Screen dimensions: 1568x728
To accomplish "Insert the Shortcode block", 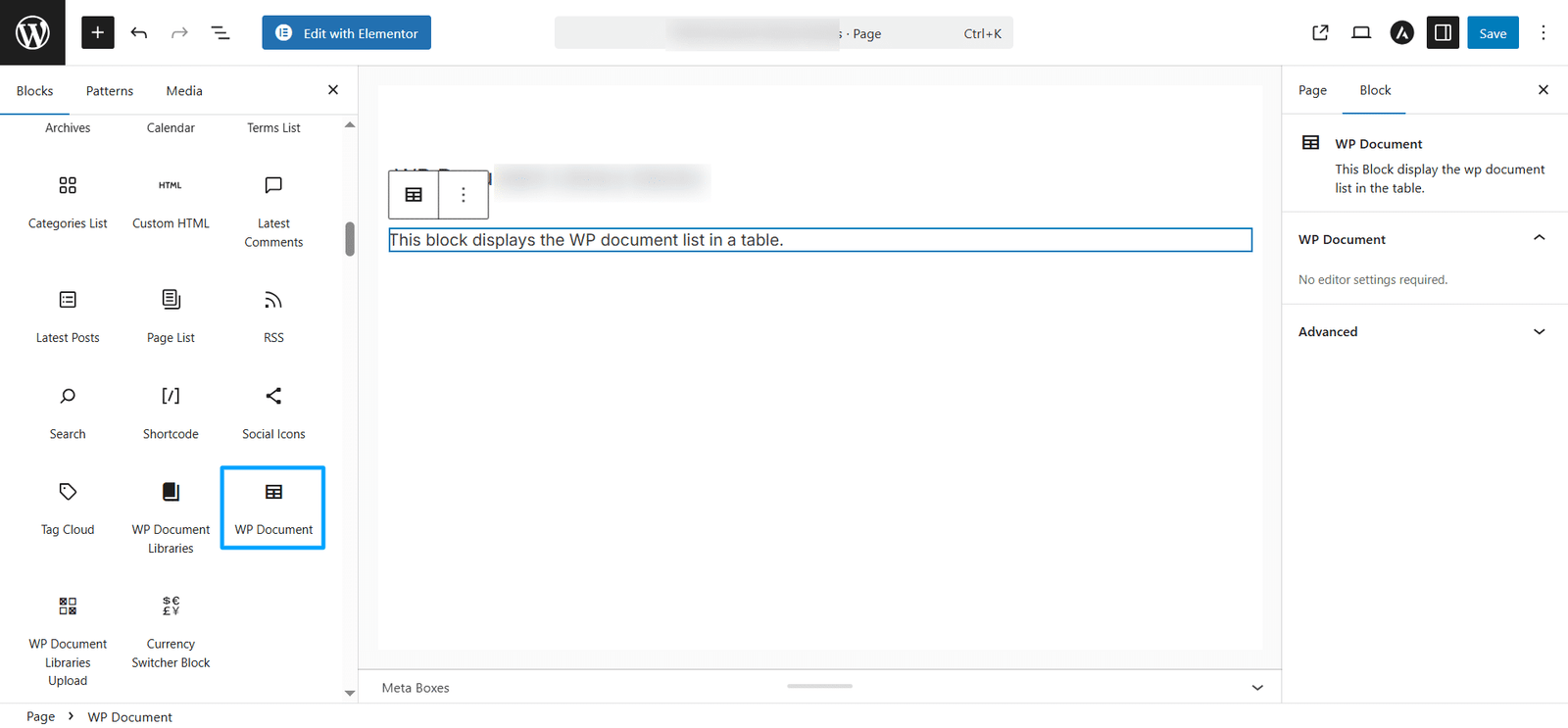I will click(171, 413).
